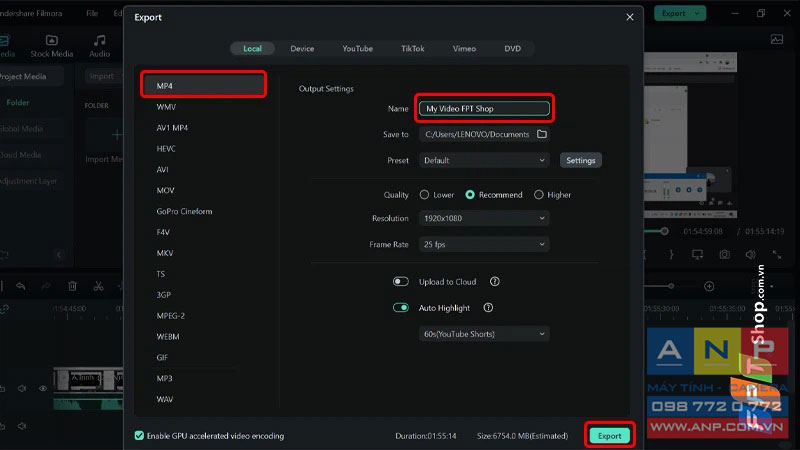800x450 pixels.
Task: Mute the video track speaker icon
Action: tap(22, 388)
